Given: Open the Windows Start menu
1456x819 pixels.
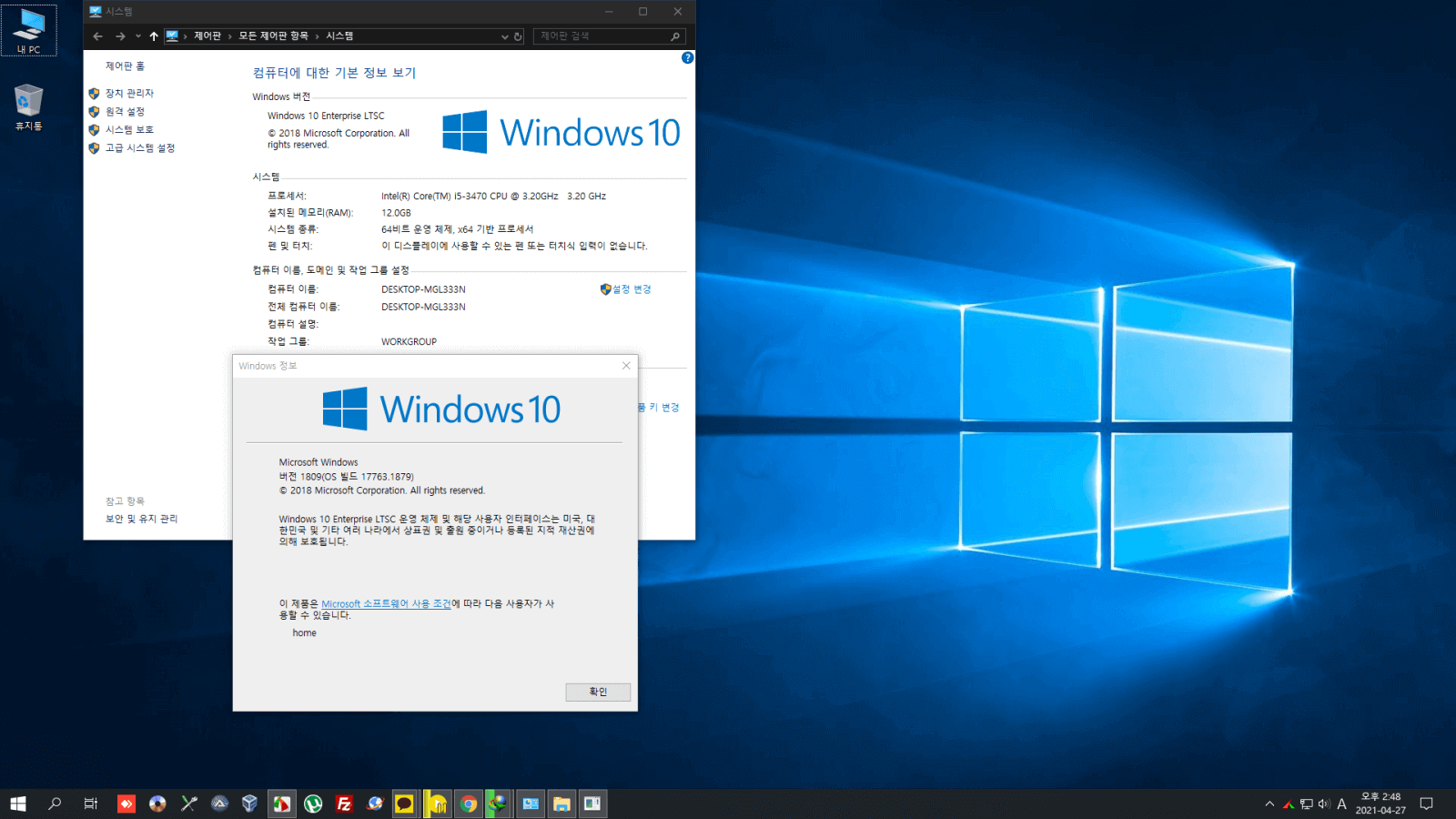Looking at the screenshot, I should tap(18, 804).
